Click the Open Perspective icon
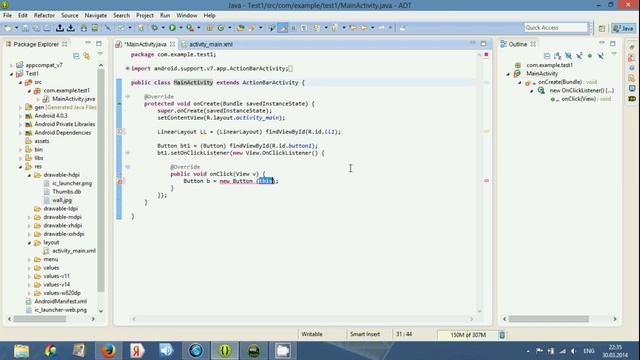The image size is (640, 360). coord(602,28)
